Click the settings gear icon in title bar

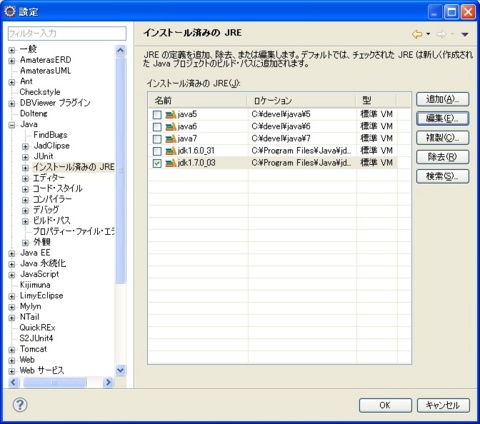click(x=10, y=11)
